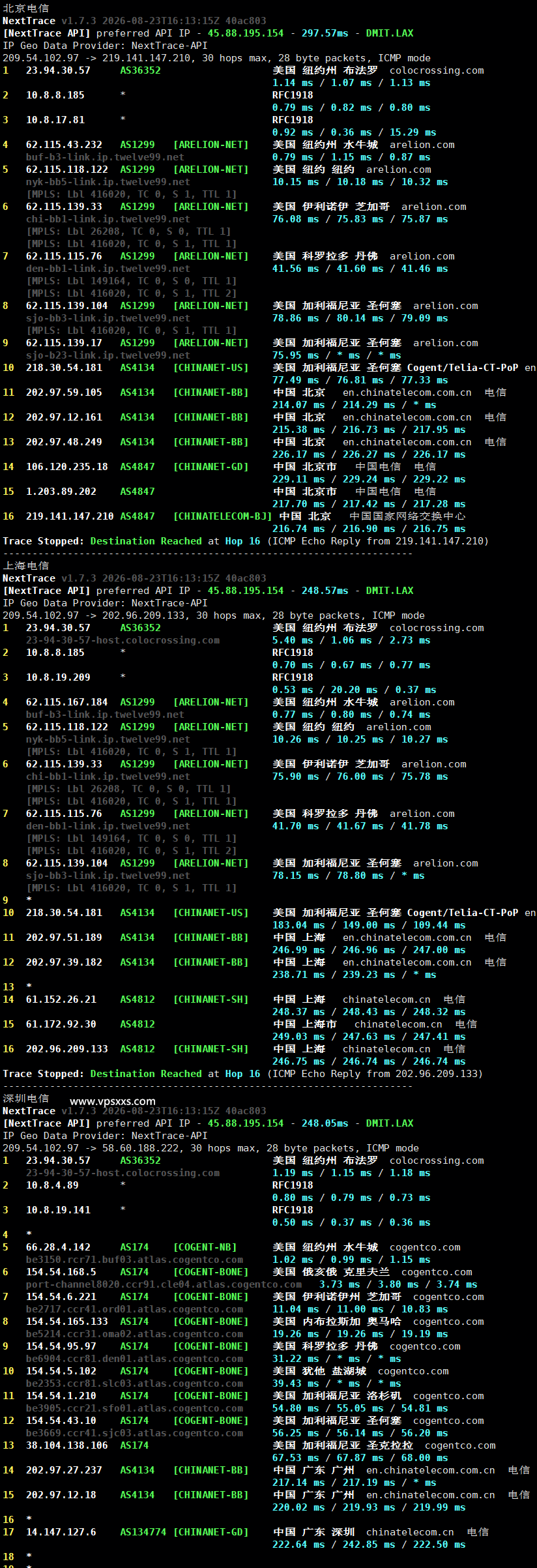
Task: Click location 美国 犹他 盐湖城
Action: (319, 1371)
